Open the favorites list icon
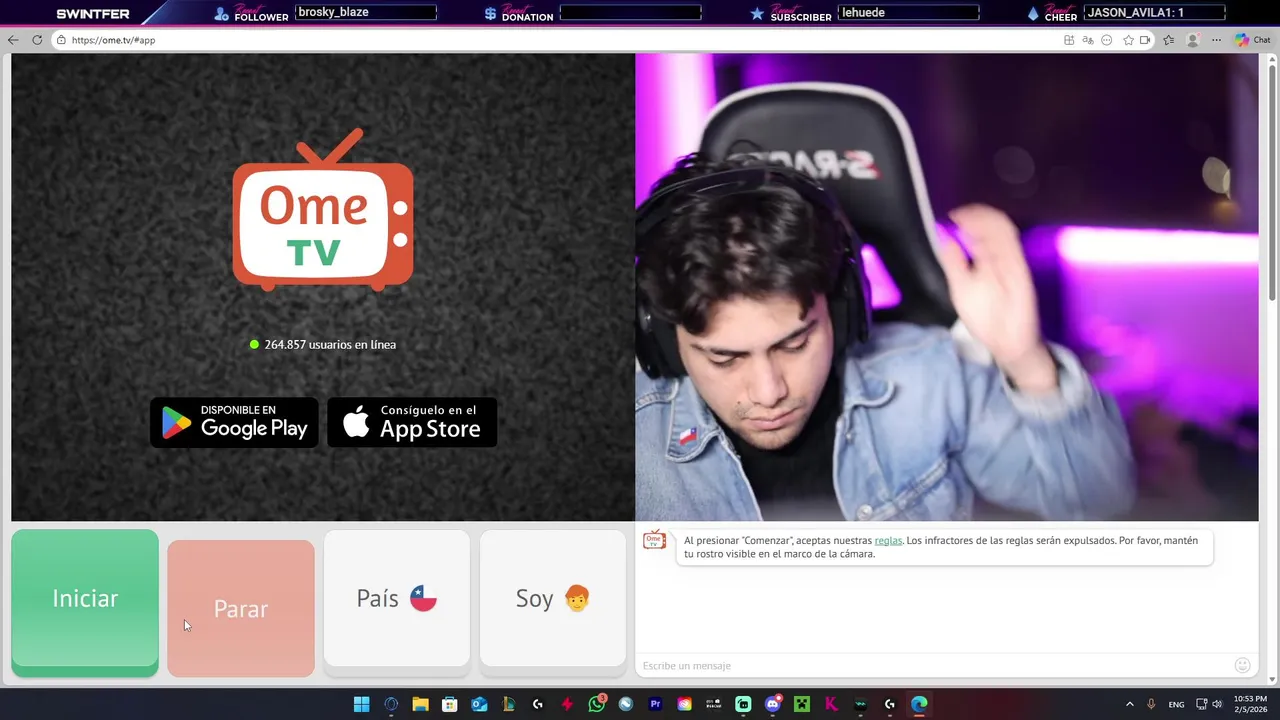Image resolution: width=1280 pixels, height=720 pixels. 1168,40
